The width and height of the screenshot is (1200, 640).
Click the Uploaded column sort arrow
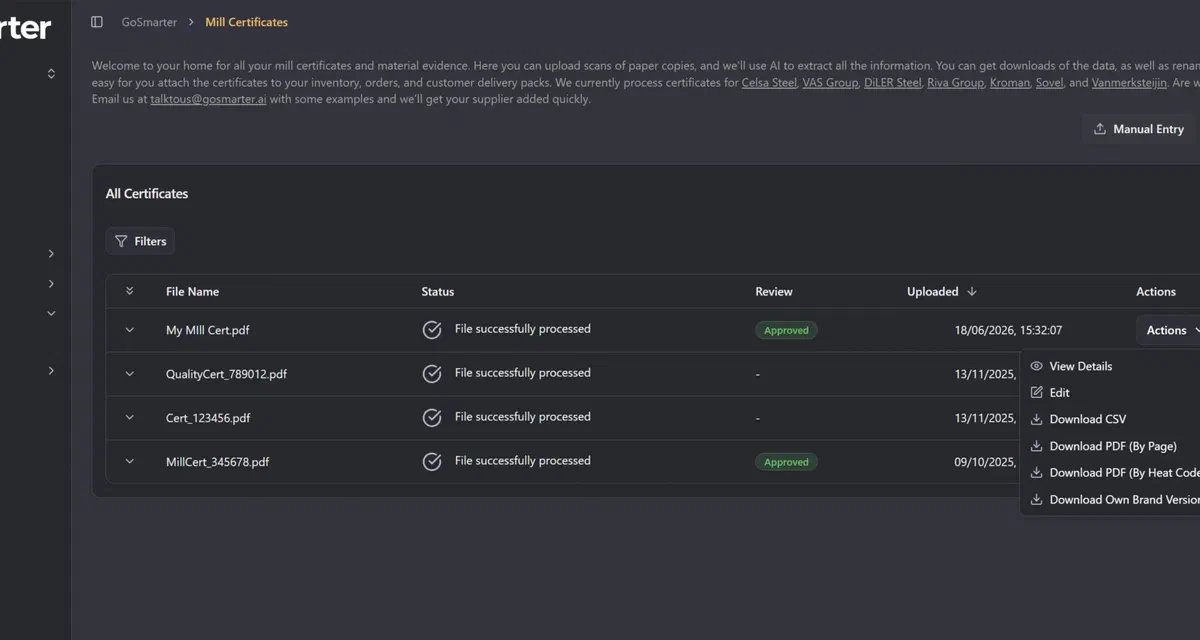[x=972, y=292]
